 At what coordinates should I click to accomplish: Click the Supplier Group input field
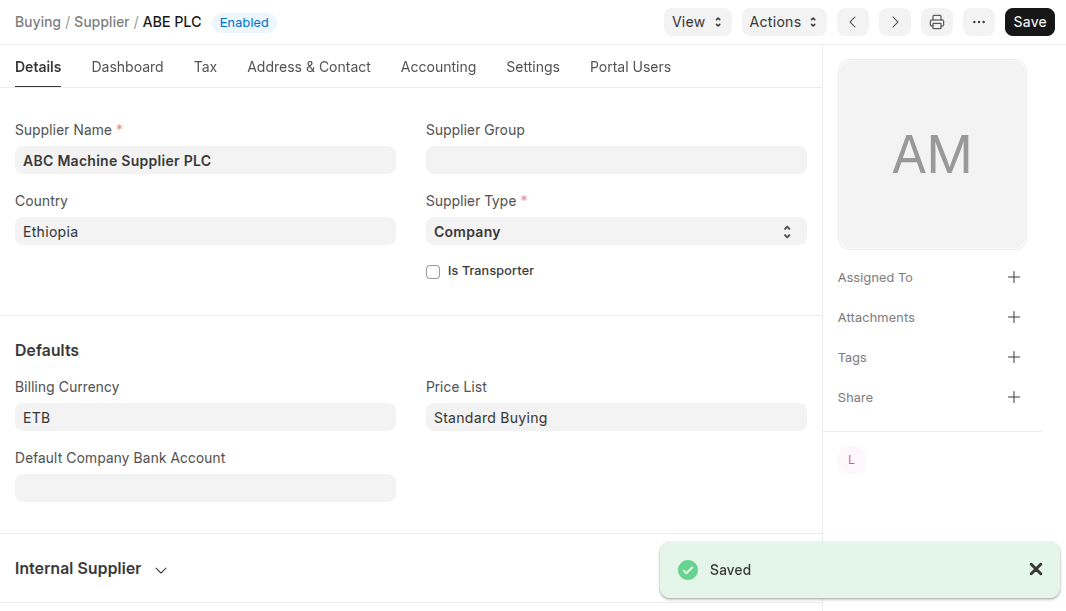click(615, 161)
